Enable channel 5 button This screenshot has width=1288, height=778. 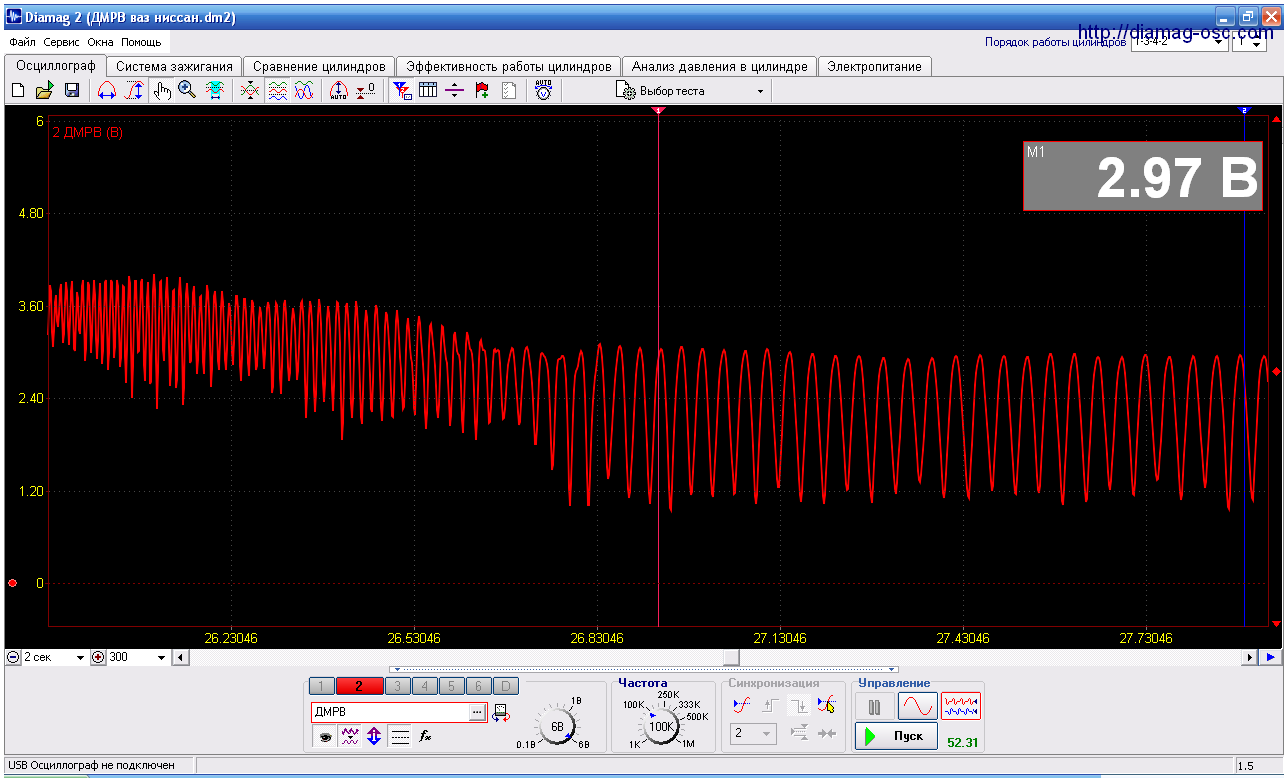pyautogui.click(x=452, y=686)
